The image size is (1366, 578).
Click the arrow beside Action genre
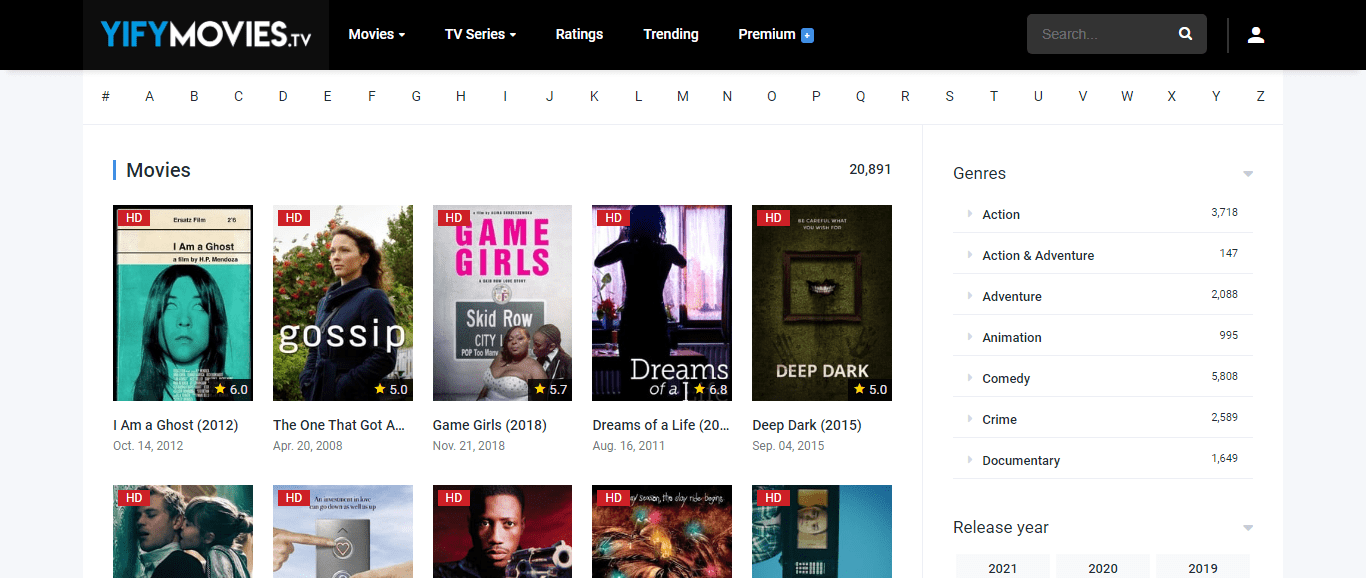coord(970,214)
